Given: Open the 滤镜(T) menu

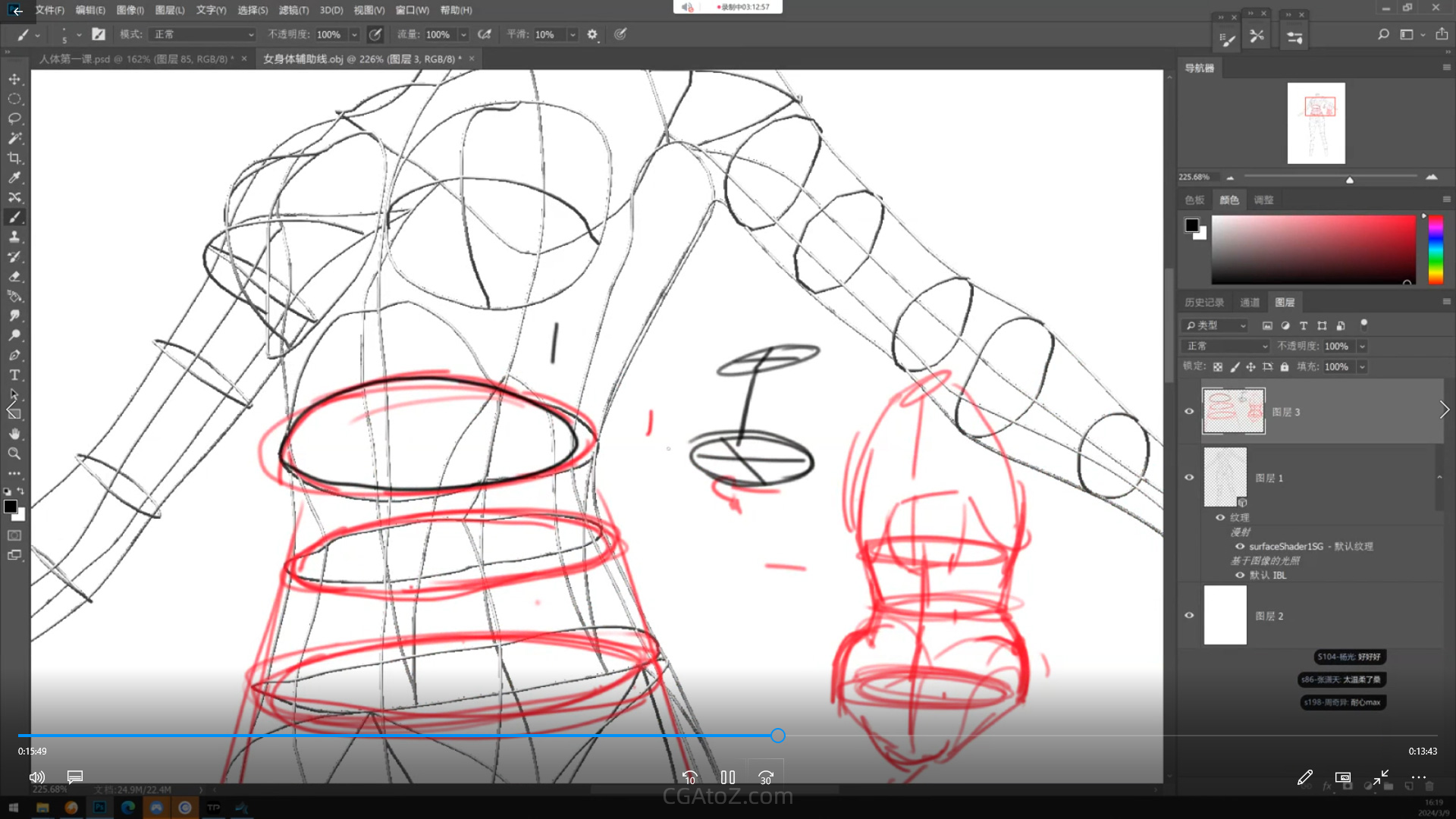Looking at the screenshot, I should coord(293,10).
